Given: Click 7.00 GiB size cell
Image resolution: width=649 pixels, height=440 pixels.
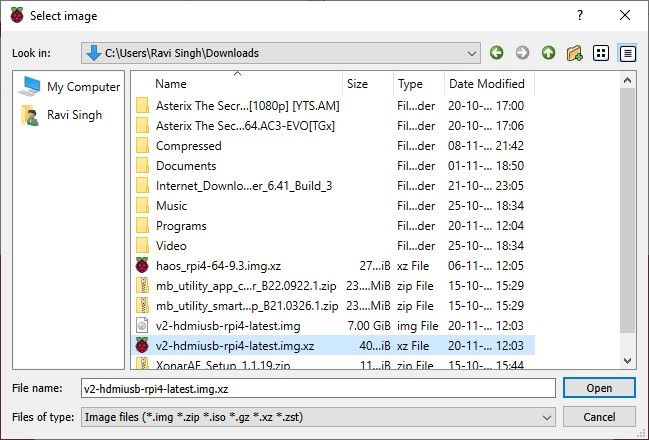Looking at the screenshot, I should coord(369,326).
